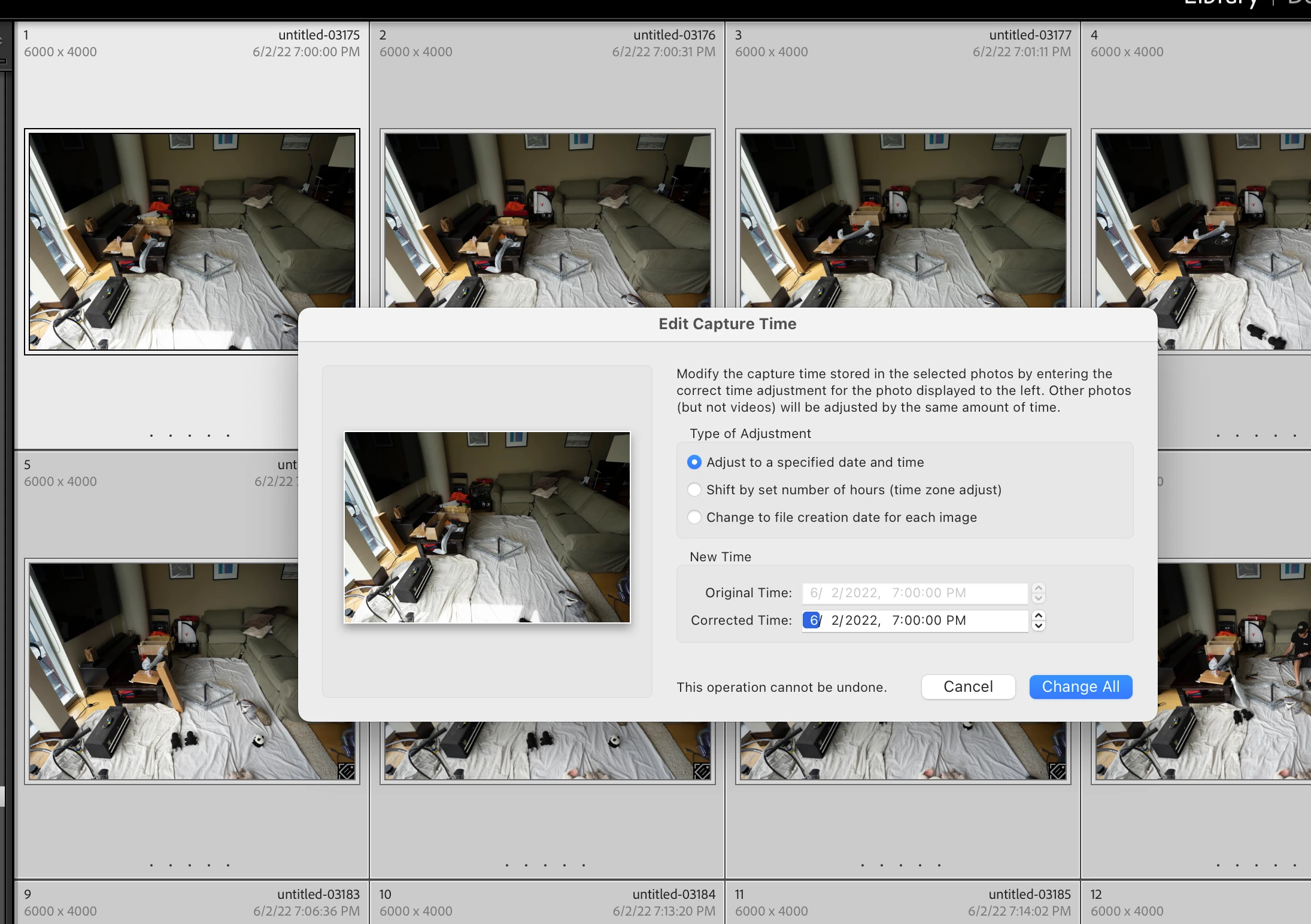Select Shift by set number of hours option

click(x=694, y=490)
